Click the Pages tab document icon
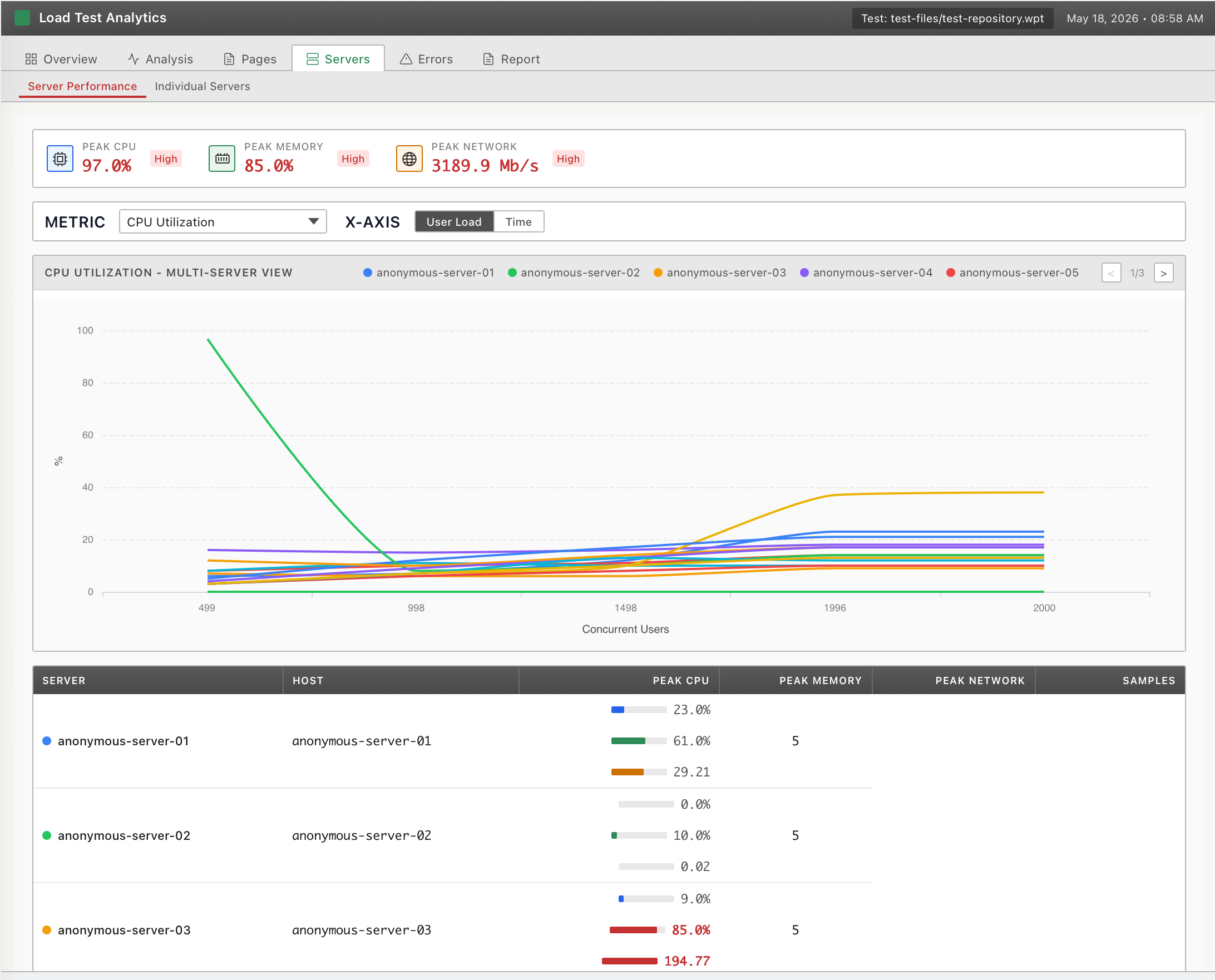Viewport: 1215px width, 980px height. [229, 60]
